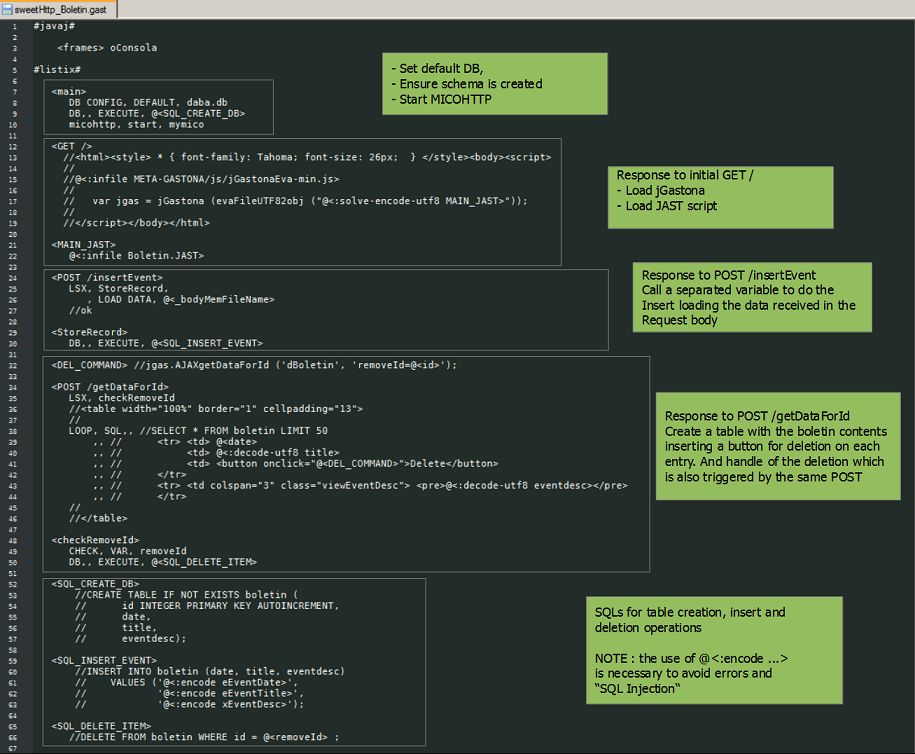
Task: Click the line executing @<SQL_CREATE_DB>
Action: click(x=157, y=114)
